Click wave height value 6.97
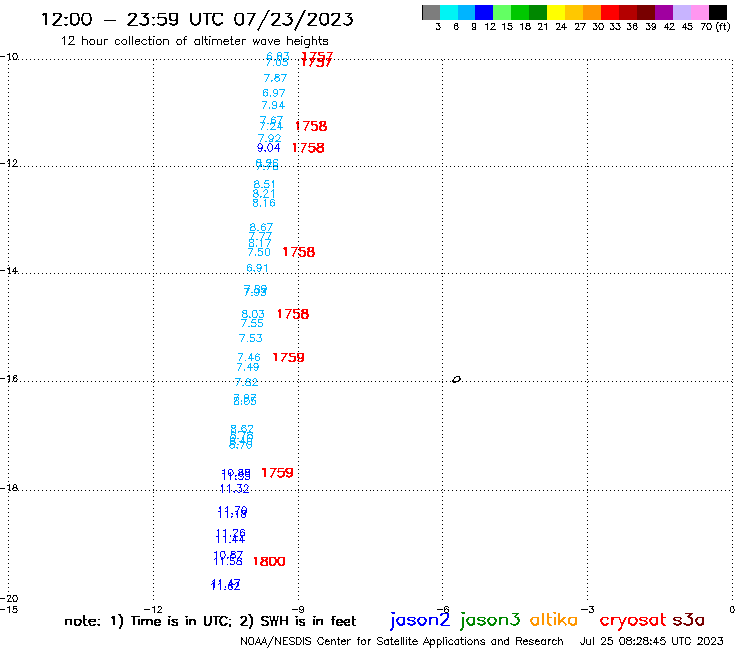 (x=274, y=93)
